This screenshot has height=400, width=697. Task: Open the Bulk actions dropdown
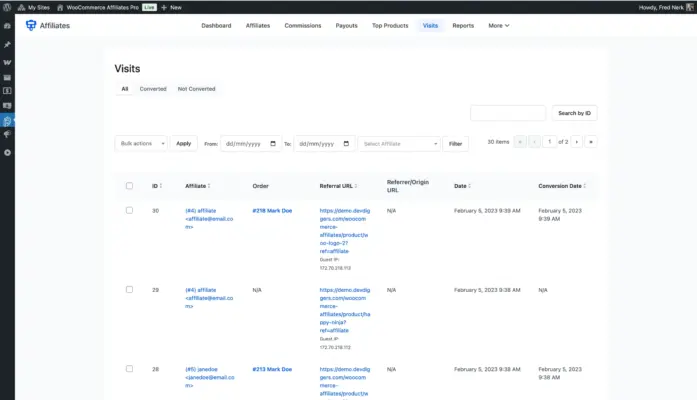tap(141, 144)
